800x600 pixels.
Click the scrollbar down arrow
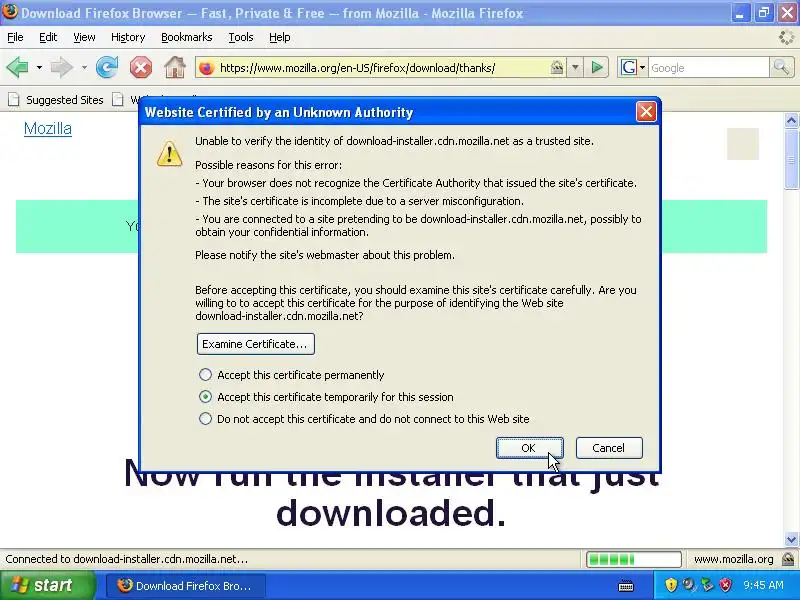click(x=791, y=539)
